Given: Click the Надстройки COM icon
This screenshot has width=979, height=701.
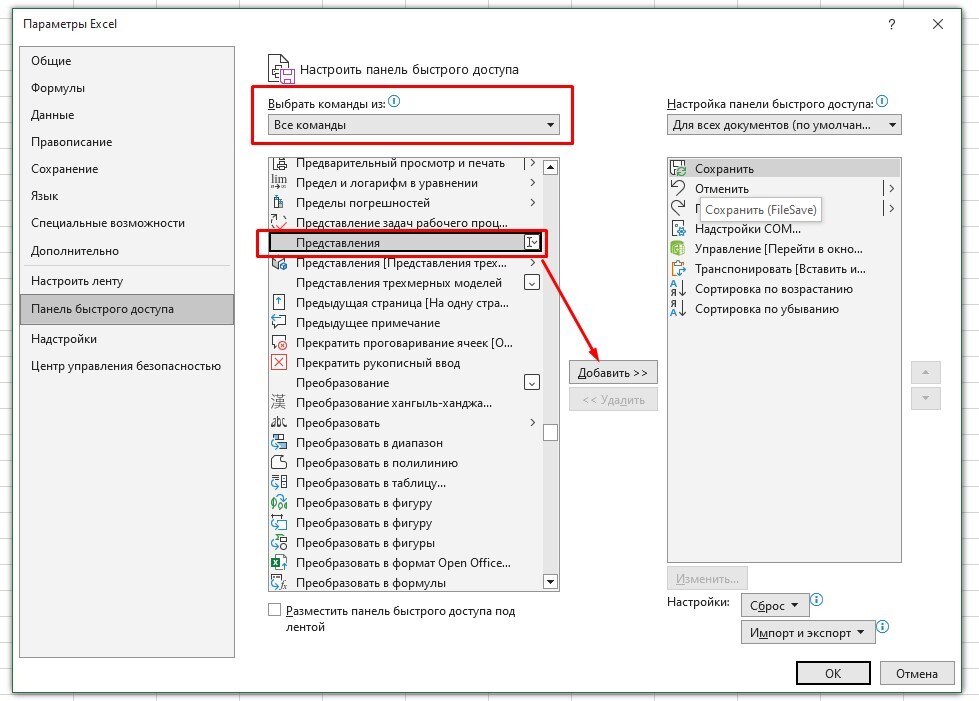Looking at the screenshot, I should [678, 228].
